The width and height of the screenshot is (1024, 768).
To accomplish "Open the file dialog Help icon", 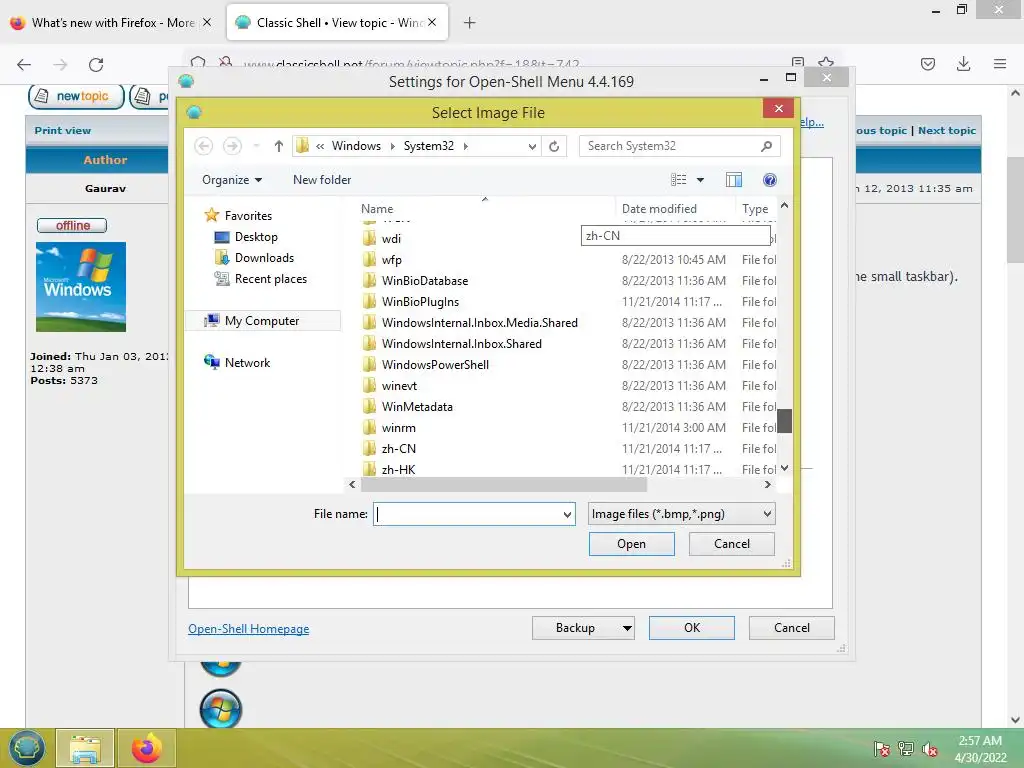I will click(x=770, y=180).
